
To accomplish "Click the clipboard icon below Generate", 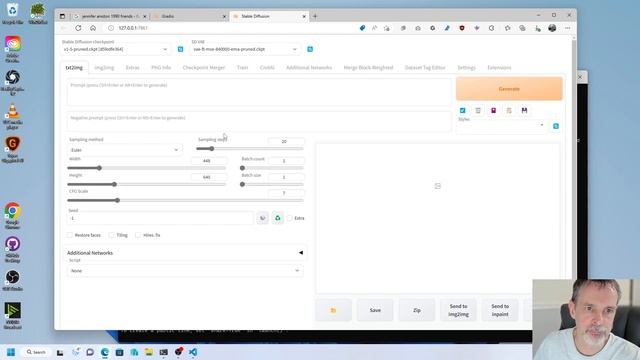I will coord(509,110).
